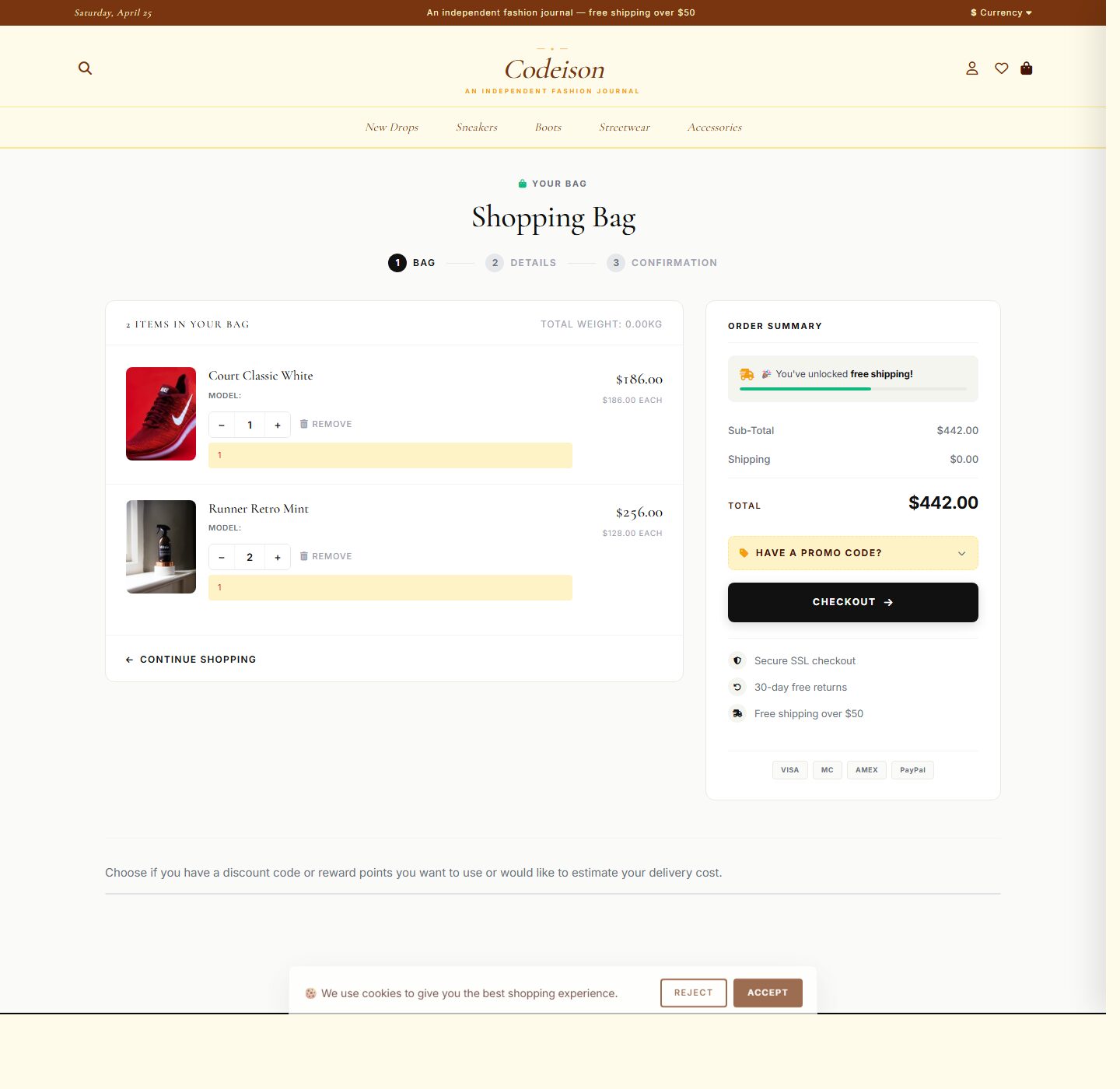Go to Sneakers menu
Viewport: 1120px width, 1089px height.
pyautogui.click(x=477, y=127)
